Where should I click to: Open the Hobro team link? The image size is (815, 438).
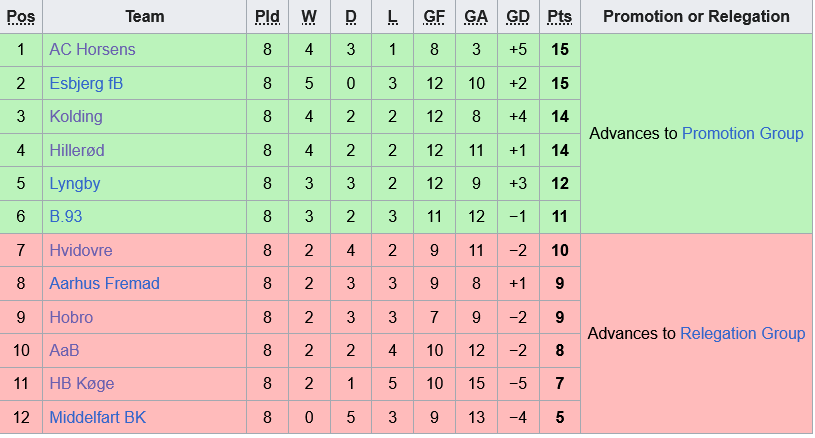71,317
